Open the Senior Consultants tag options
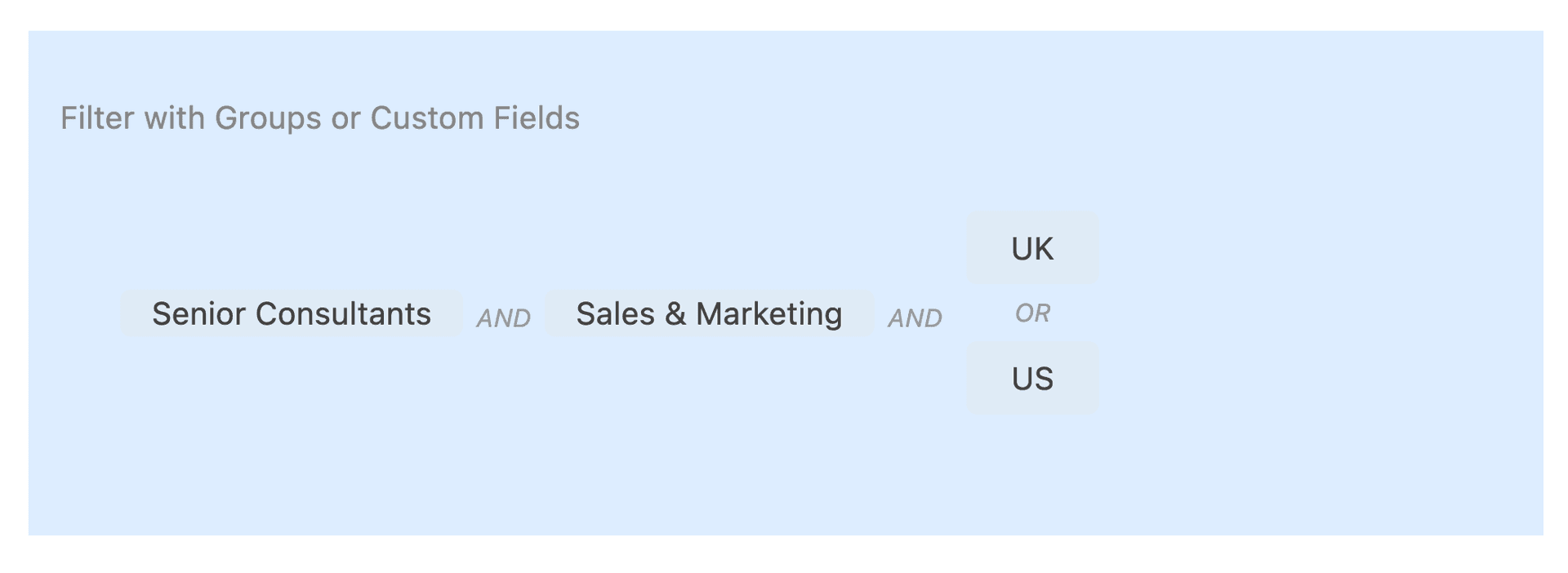Image resolution: width=1568 pixels, height=573 pixels. [292, 313]
